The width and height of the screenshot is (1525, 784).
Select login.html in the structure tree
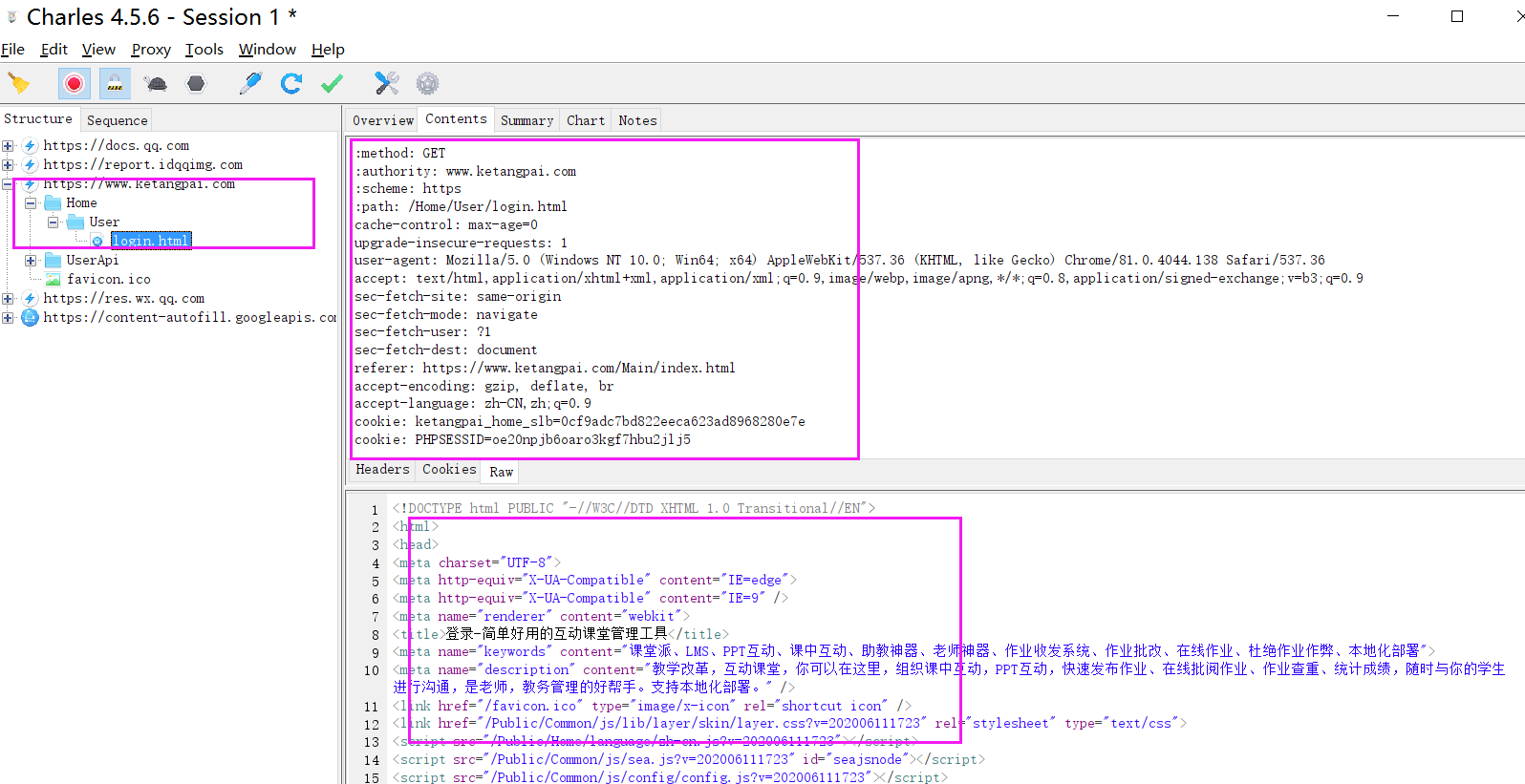pos(150,241)
